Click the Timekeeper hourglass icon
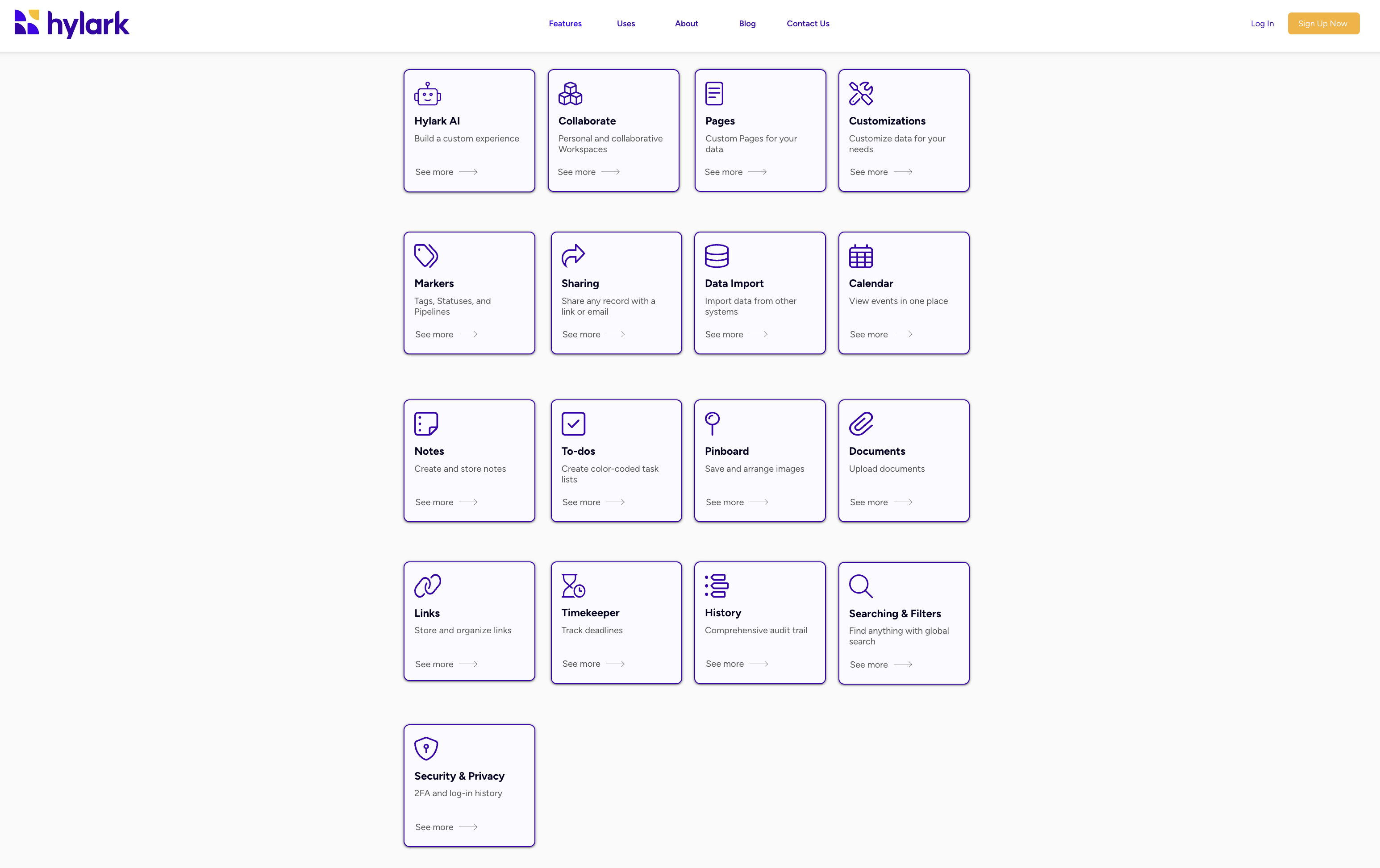The height and width of the screenshot is (868, 1380). [573, 586]
